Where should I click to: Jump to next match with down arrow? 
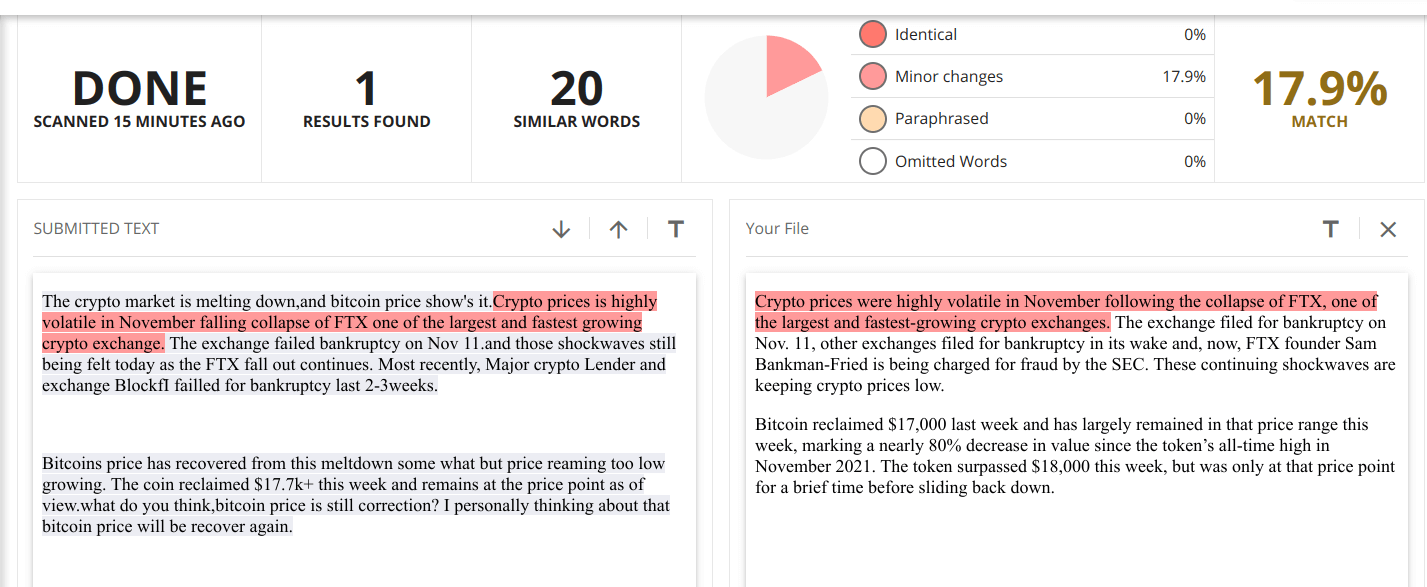(x=561, y=229)
